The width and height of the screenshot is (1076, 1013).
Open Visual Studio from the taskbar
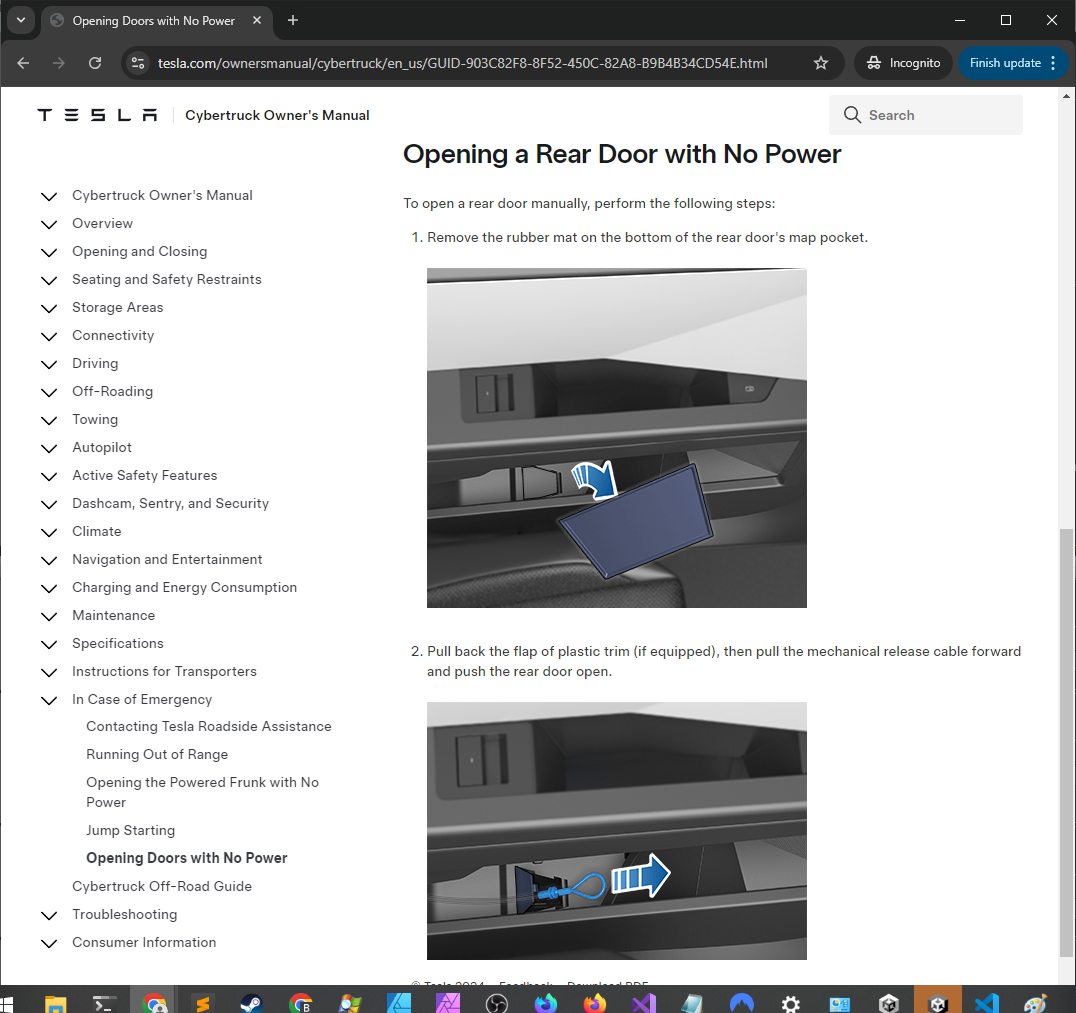pos(644,1004)
